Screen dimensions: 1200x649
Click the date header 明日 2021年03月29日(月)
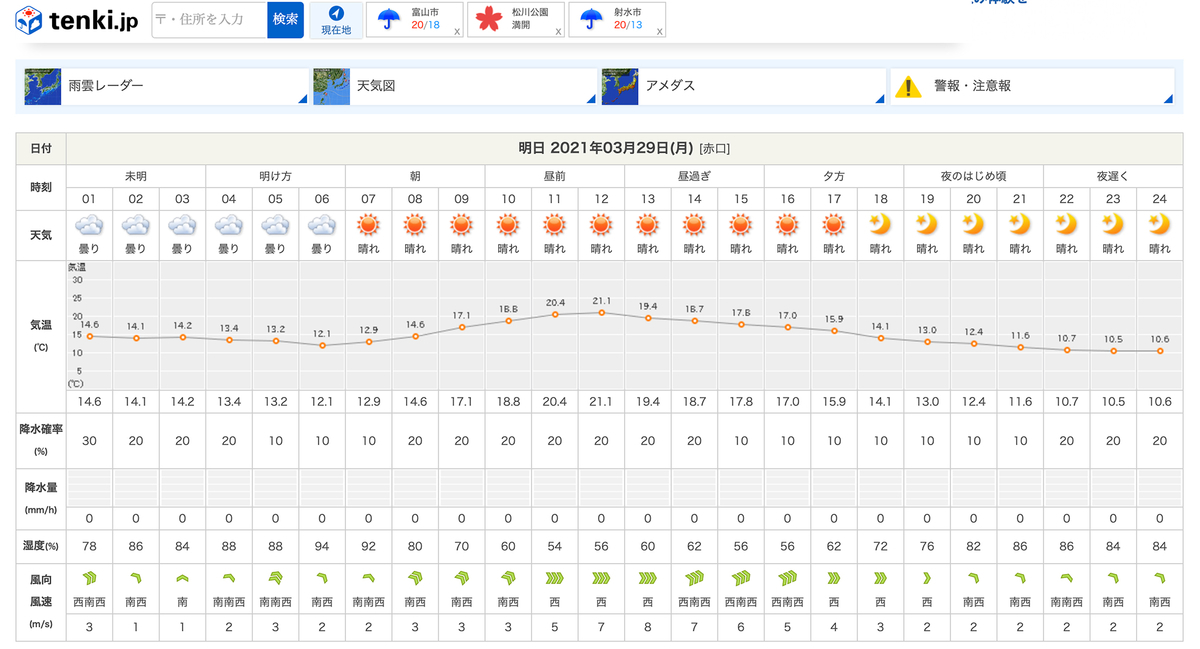click(605, 148)
